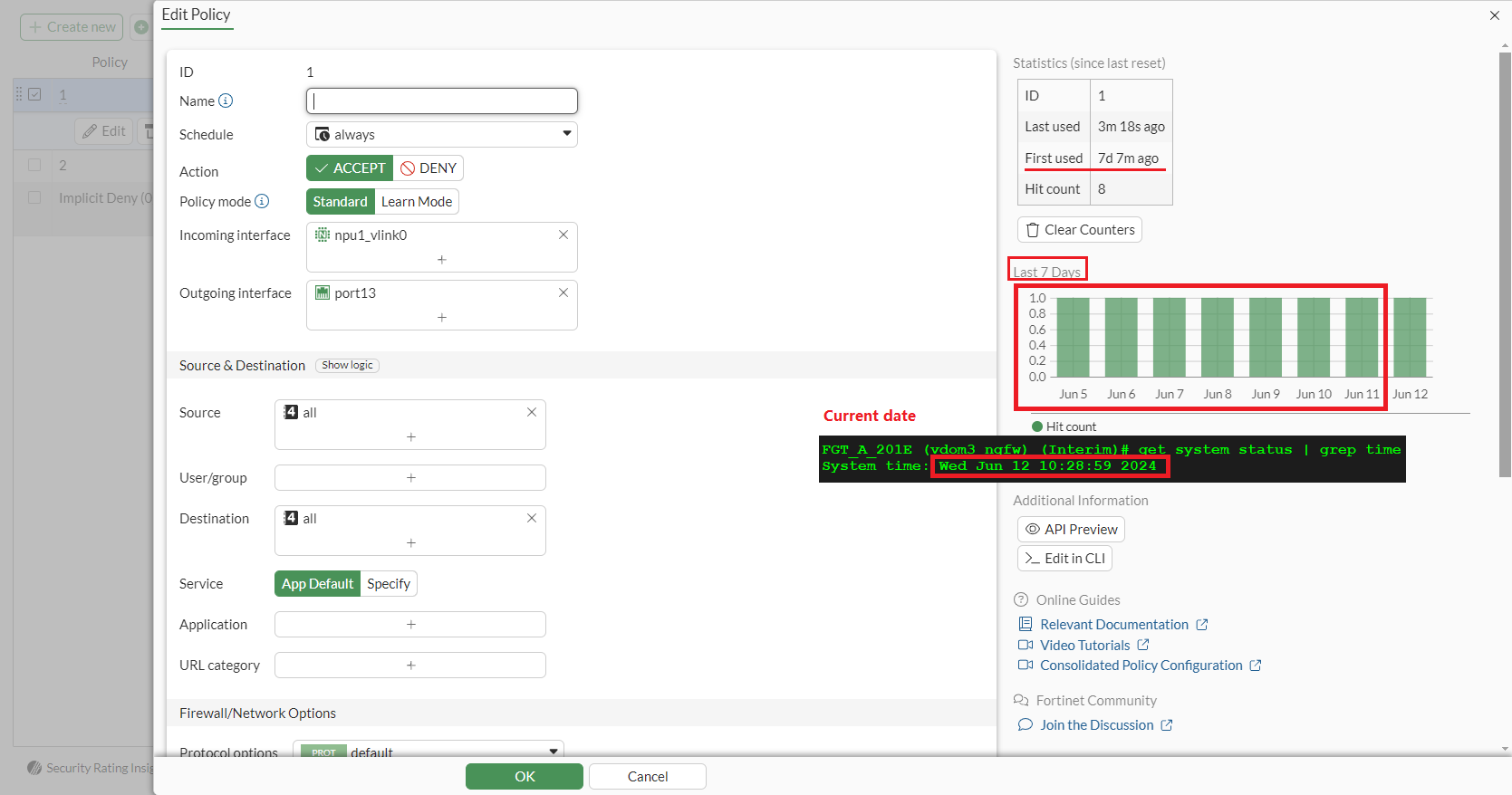Add another outgoing interface with plus
This screenshot has height=795, width=1512.
click(x=442, y=317)
